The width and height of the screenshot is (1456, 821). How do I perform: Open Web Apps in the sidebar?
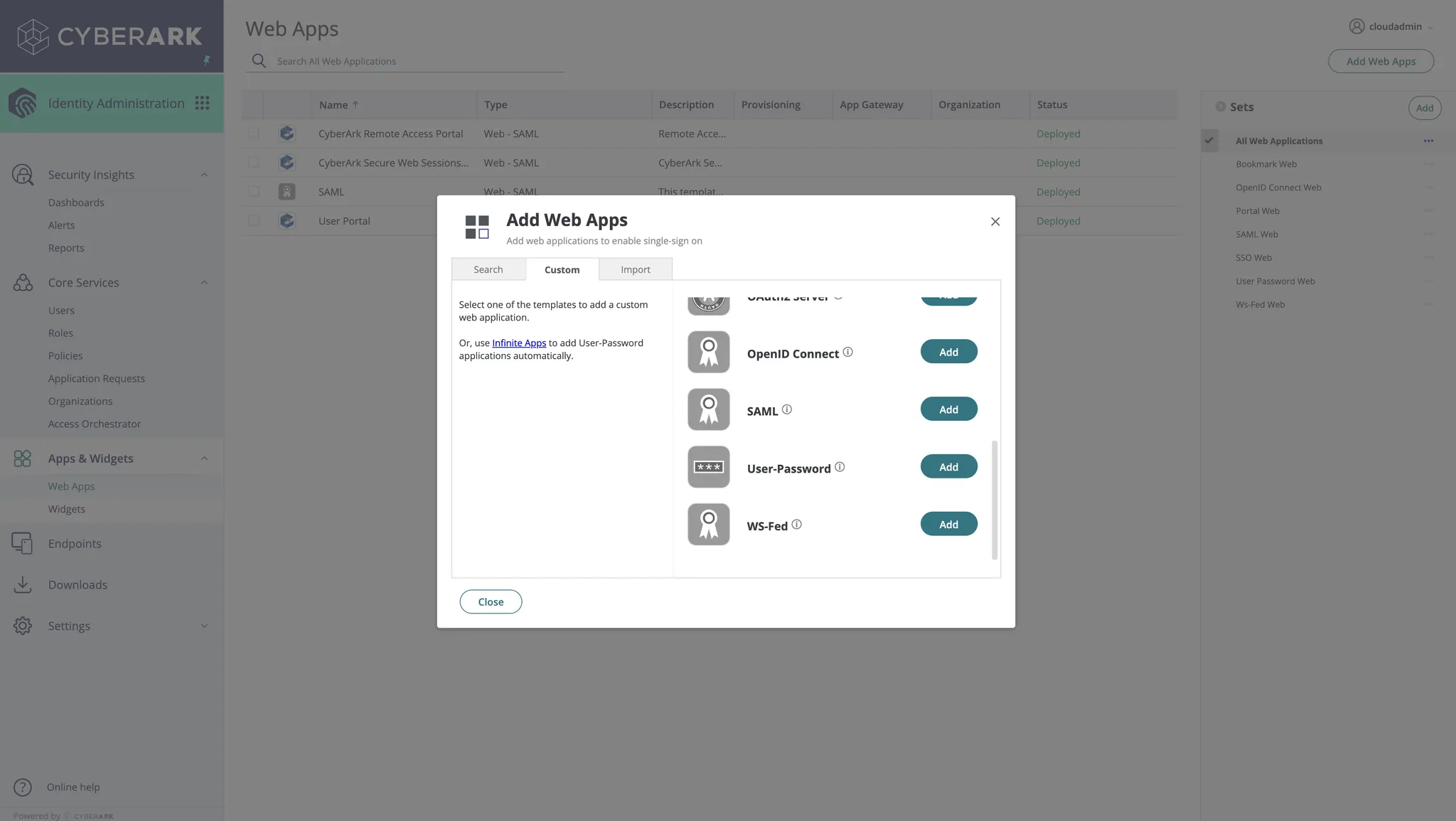click(x=72, y=486)
